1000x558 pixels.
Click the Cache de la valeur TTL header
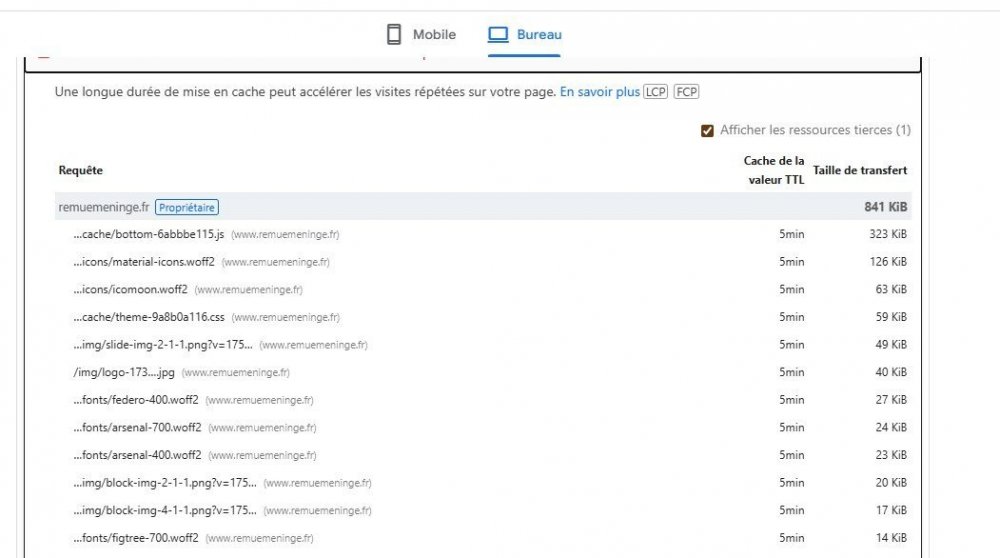(x=774, y=170)
